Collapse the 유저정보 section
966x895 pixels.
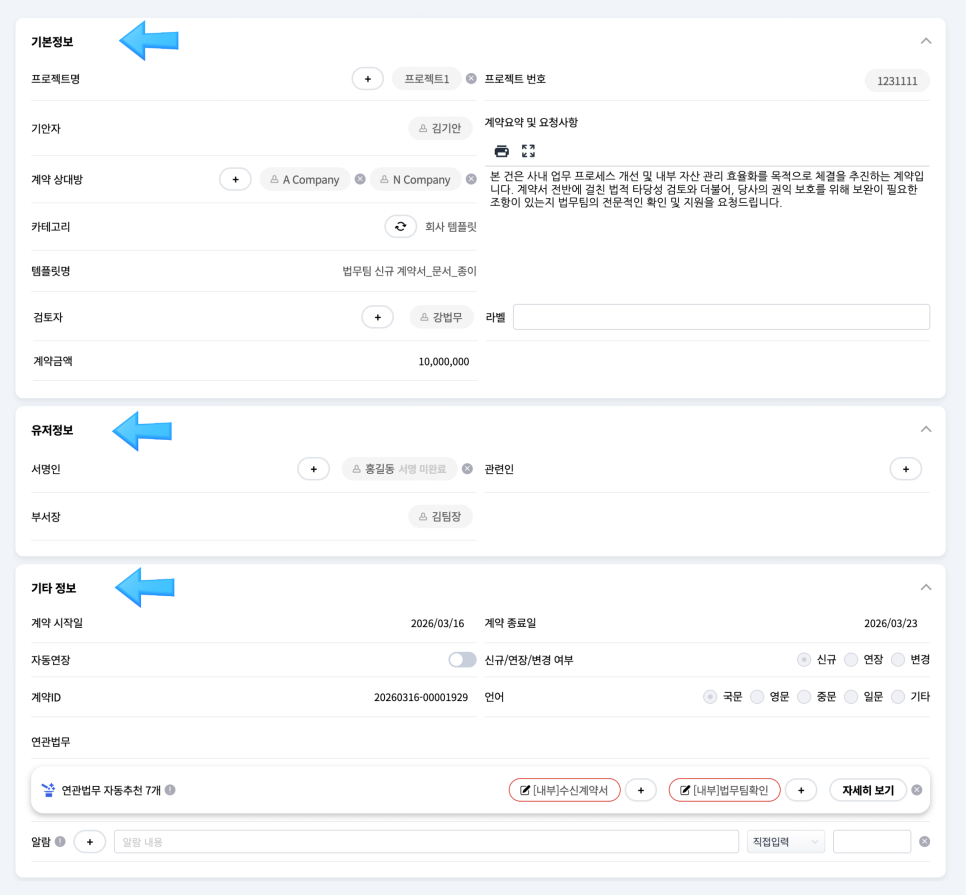pyautogui.click(x=925, y=429)
